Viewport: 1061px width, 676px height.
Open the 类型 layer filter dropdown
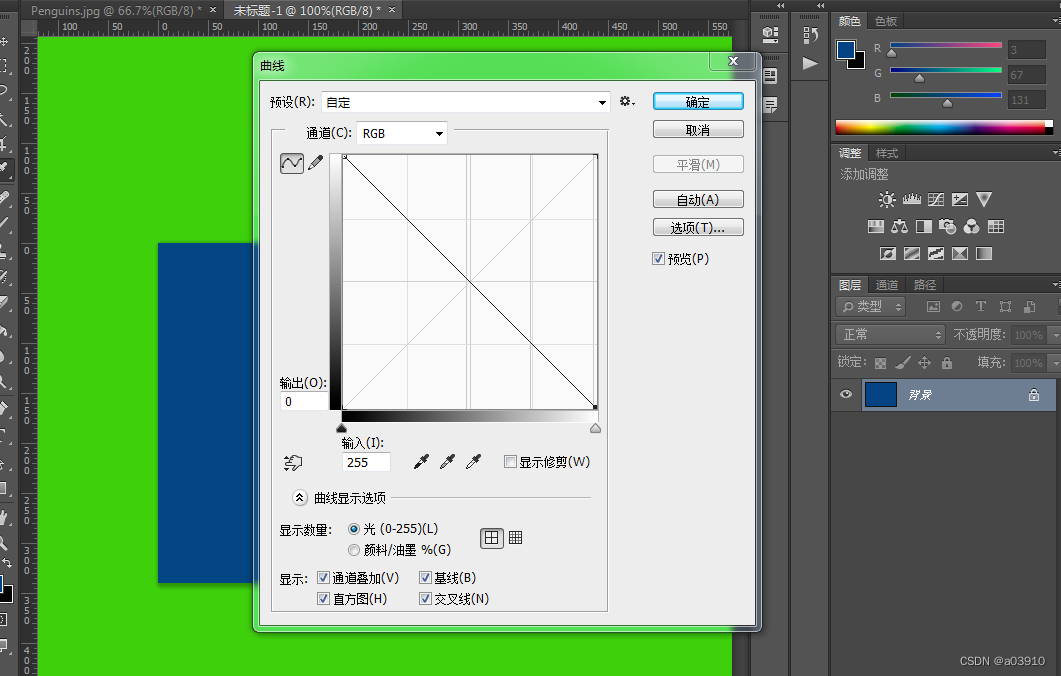(x=872, y=307)
